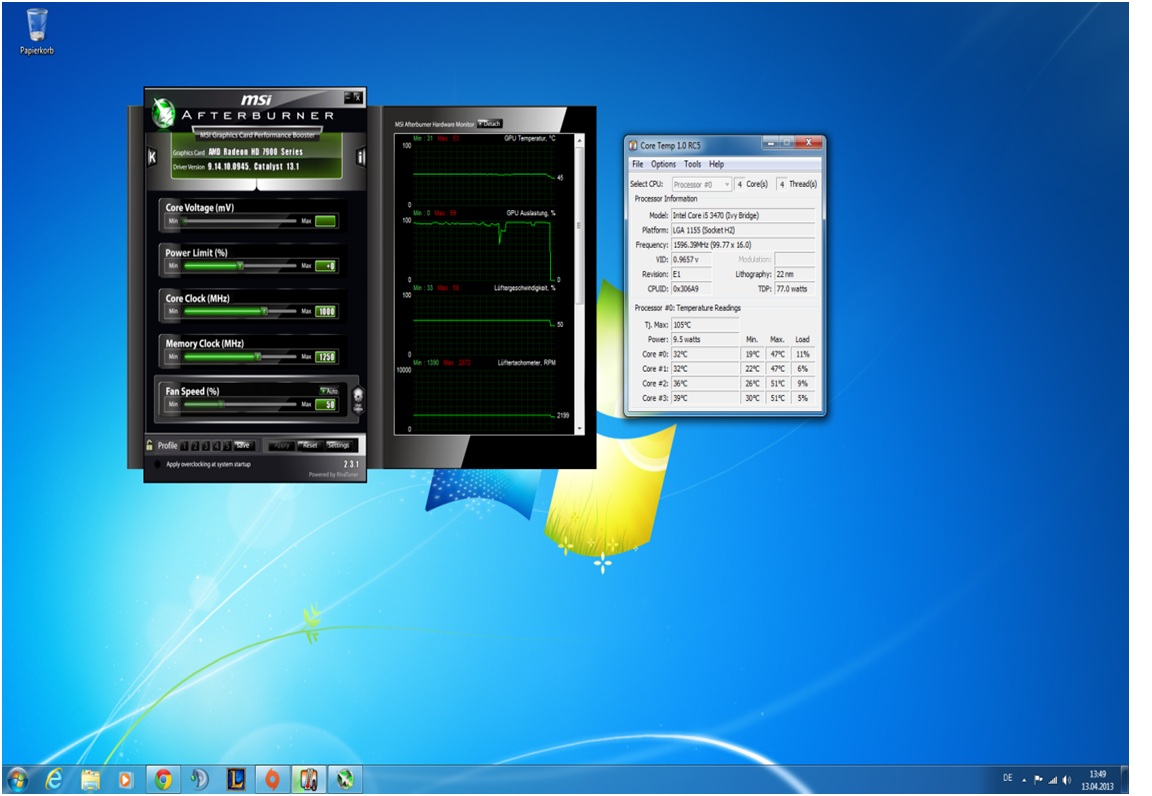Screen dimensions: 1152x796
Task: Click the Power Limit (%) slider
Action: (x=240, y=265)
